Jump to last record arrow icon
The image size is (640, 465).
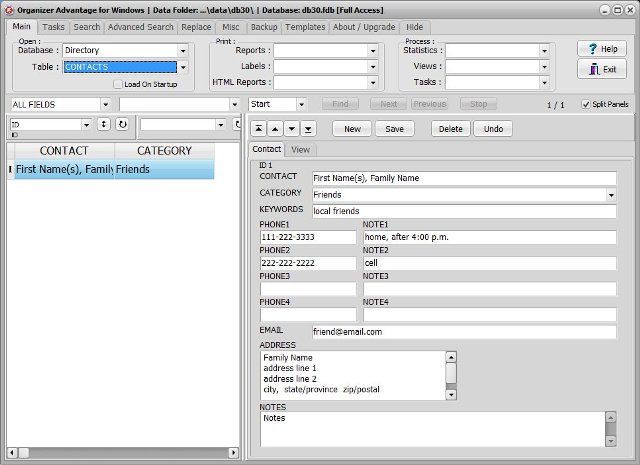coord(308,129)
